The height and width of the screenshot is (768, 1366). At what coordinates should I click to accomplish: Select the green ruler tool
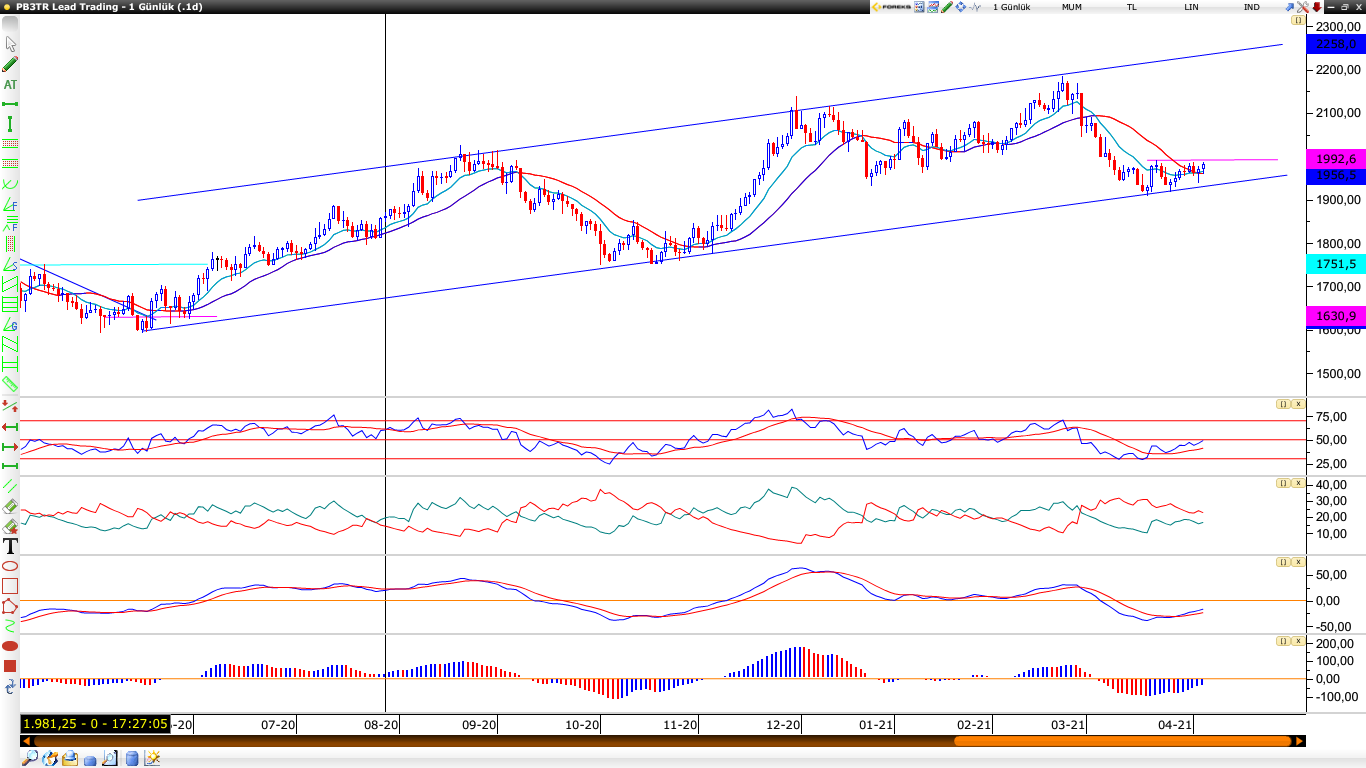click(11, 384)
